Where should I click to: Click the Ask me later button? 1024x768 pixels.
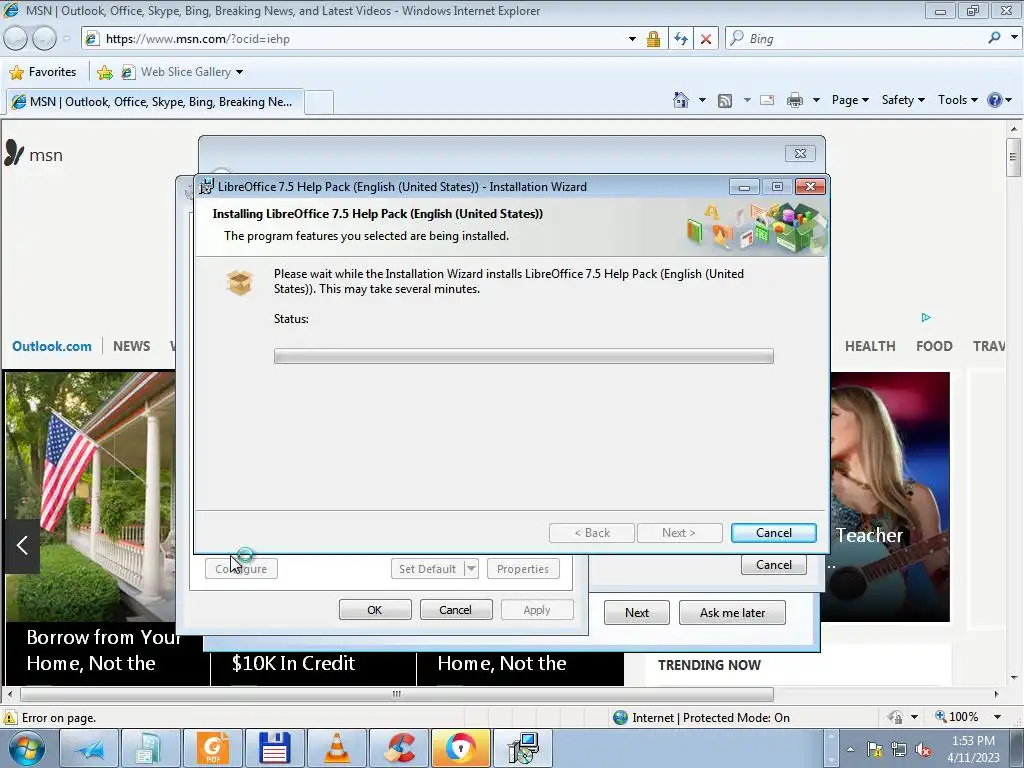[732, 613]
